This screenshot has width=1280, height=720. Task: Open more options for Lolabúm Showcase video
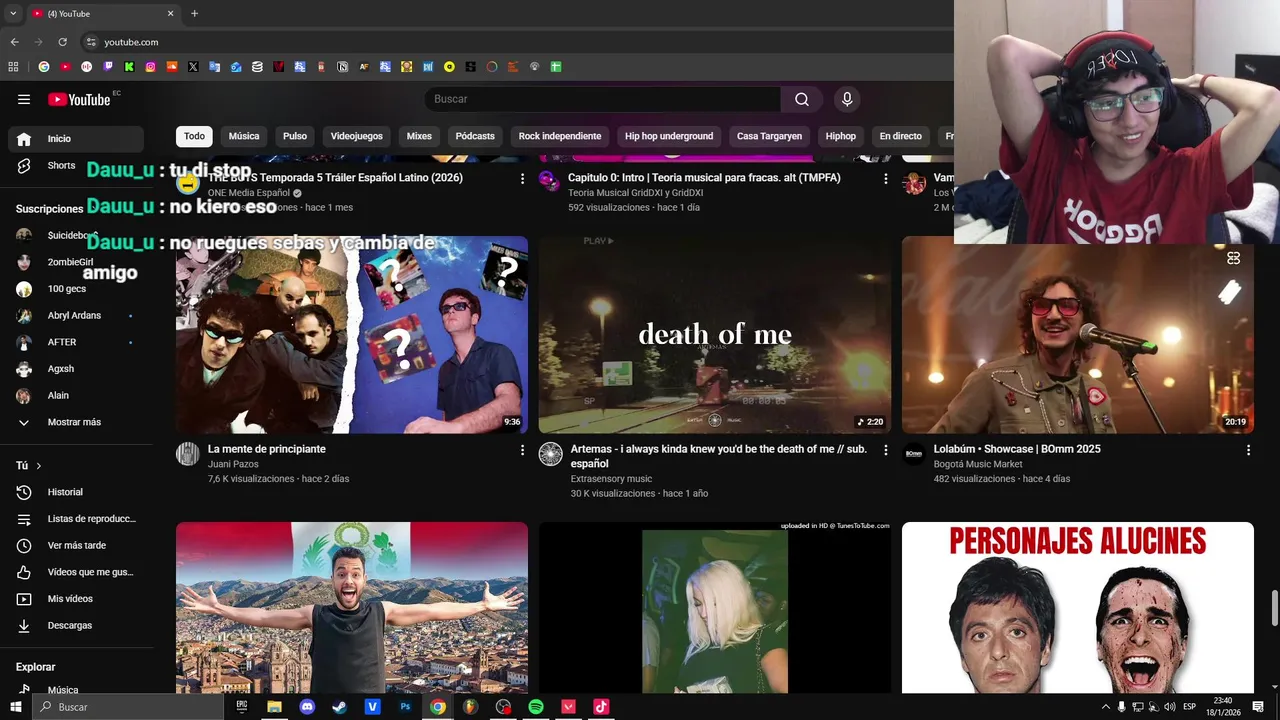[x=1248, y=450]
